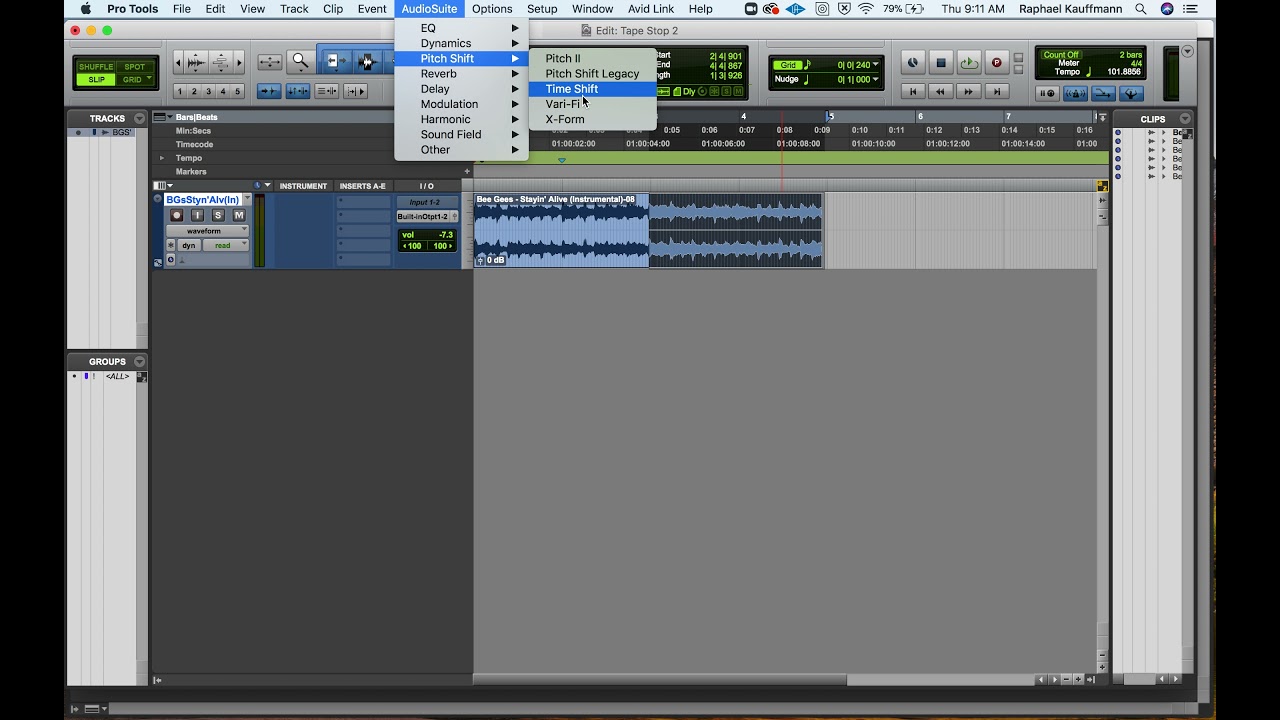The height and width of the screenshot is (720, 1280).
Task: Enable Shuffle edit mode
Action: [96, 67]
